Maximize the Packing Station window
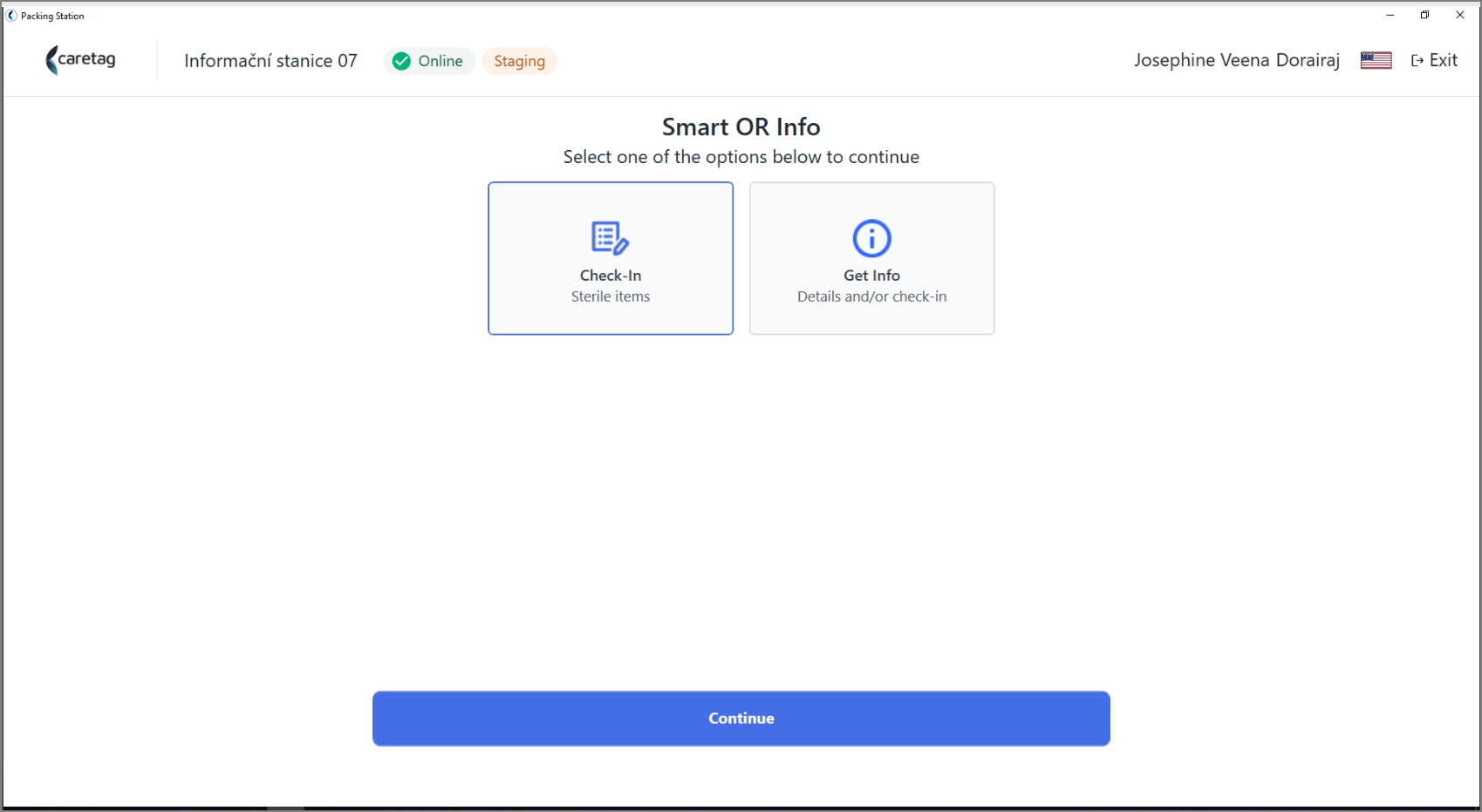 coord(1425,15)
